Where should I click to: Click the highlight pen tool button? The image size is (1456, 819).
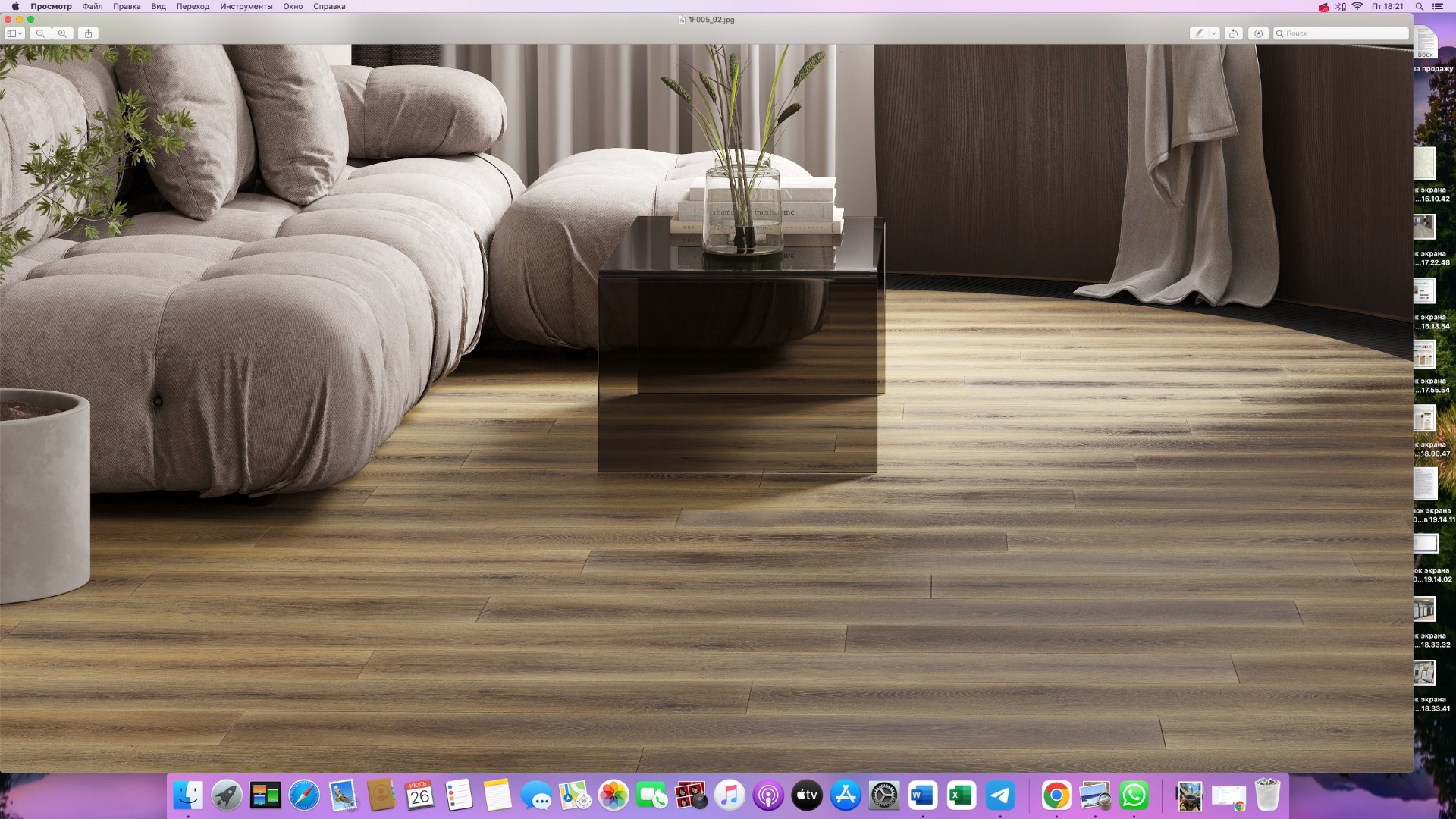coord(1199,33)
